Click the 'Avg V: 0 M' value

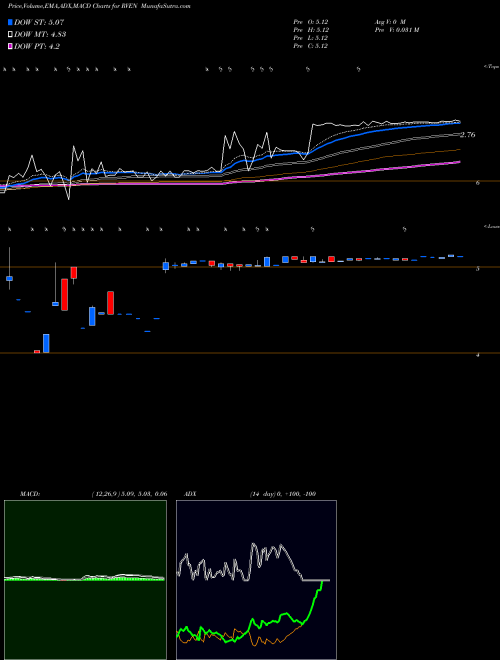tap(390, 22)
